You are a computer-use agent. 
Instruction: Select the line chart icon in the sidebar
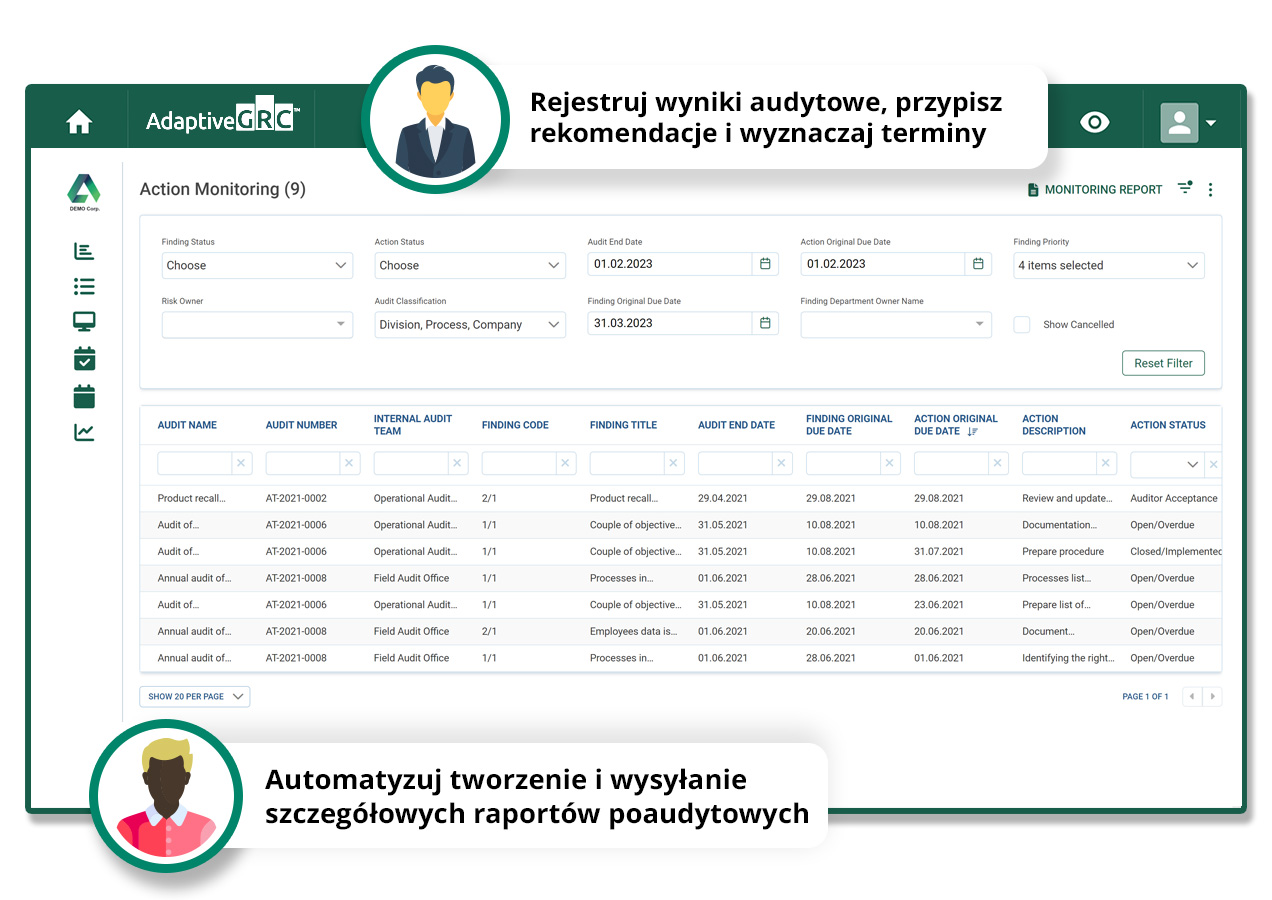[84, 432]
